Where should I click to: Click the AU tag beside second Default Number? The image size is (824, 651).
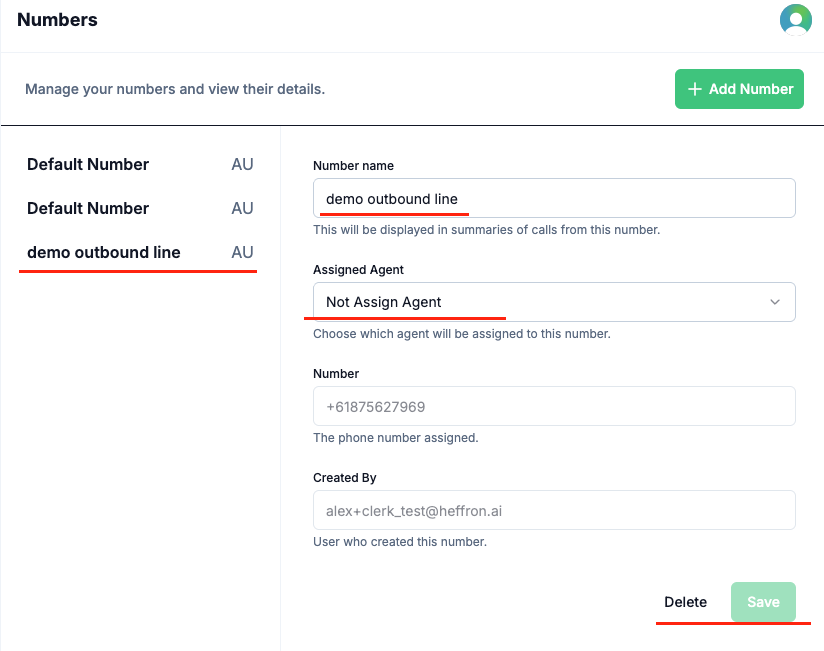tap(242, 209)
